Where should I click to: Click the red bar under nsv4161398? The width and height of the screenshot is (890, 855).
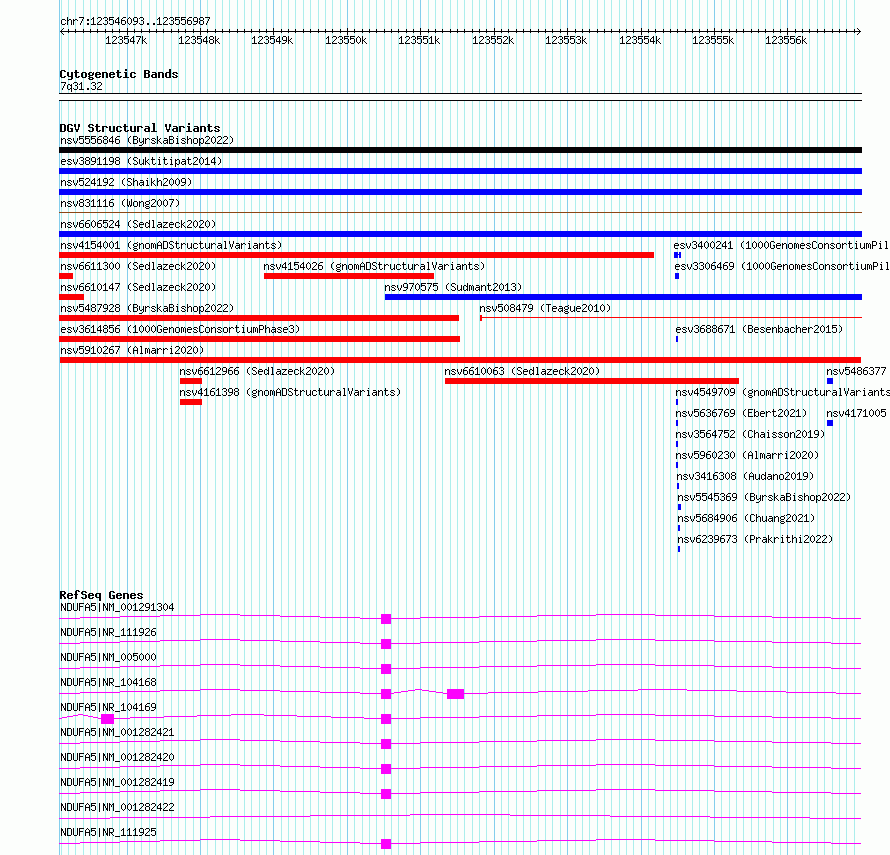pyautogui.click(x=191, y=402)
